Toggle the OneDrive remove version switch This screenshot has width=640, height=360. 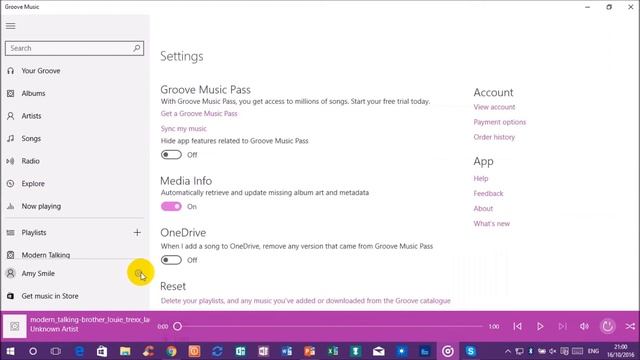(x=171, y=260)
